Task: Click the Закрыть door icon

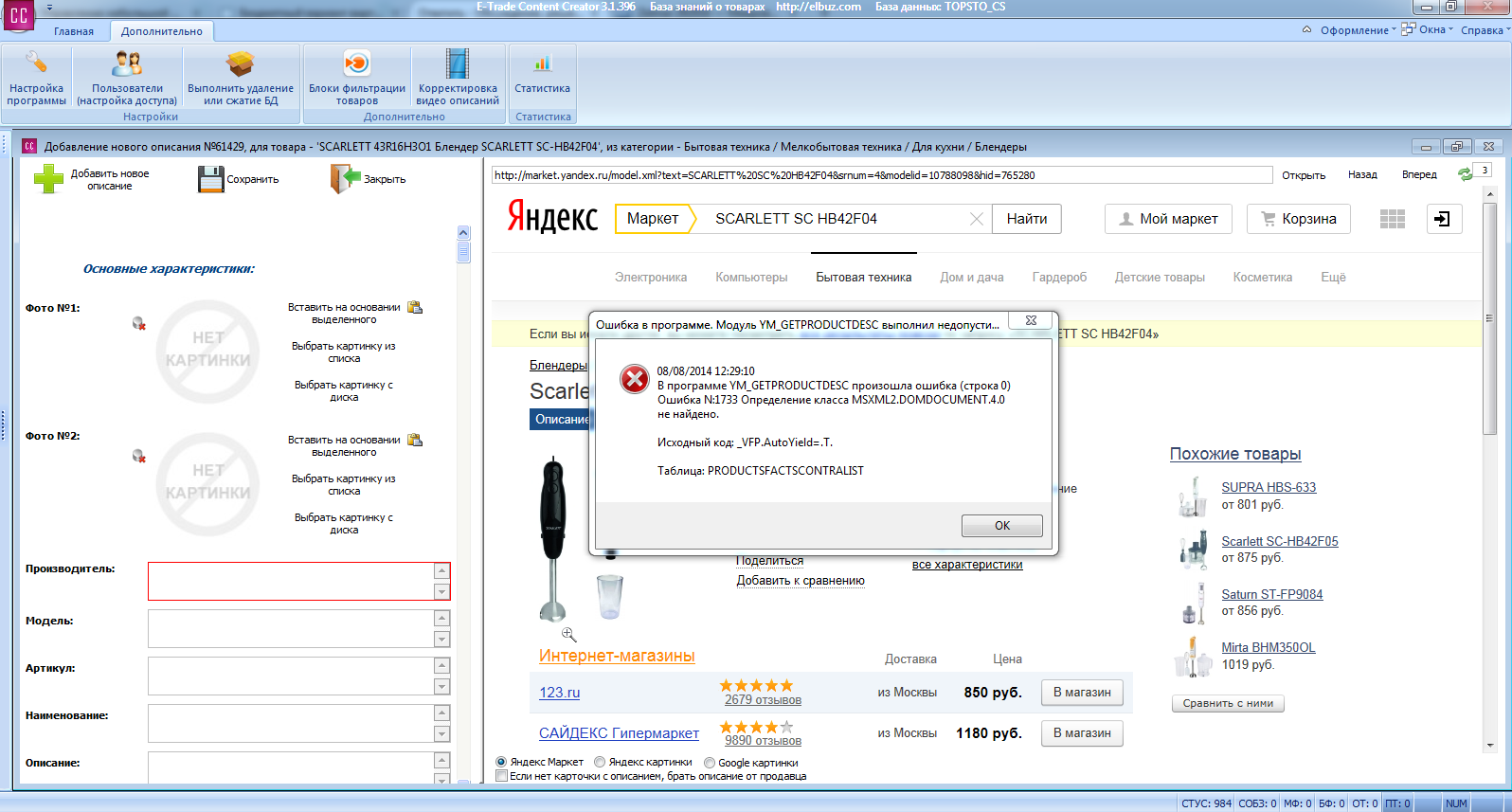Action: pyautogui.click(x=346, y=179)
